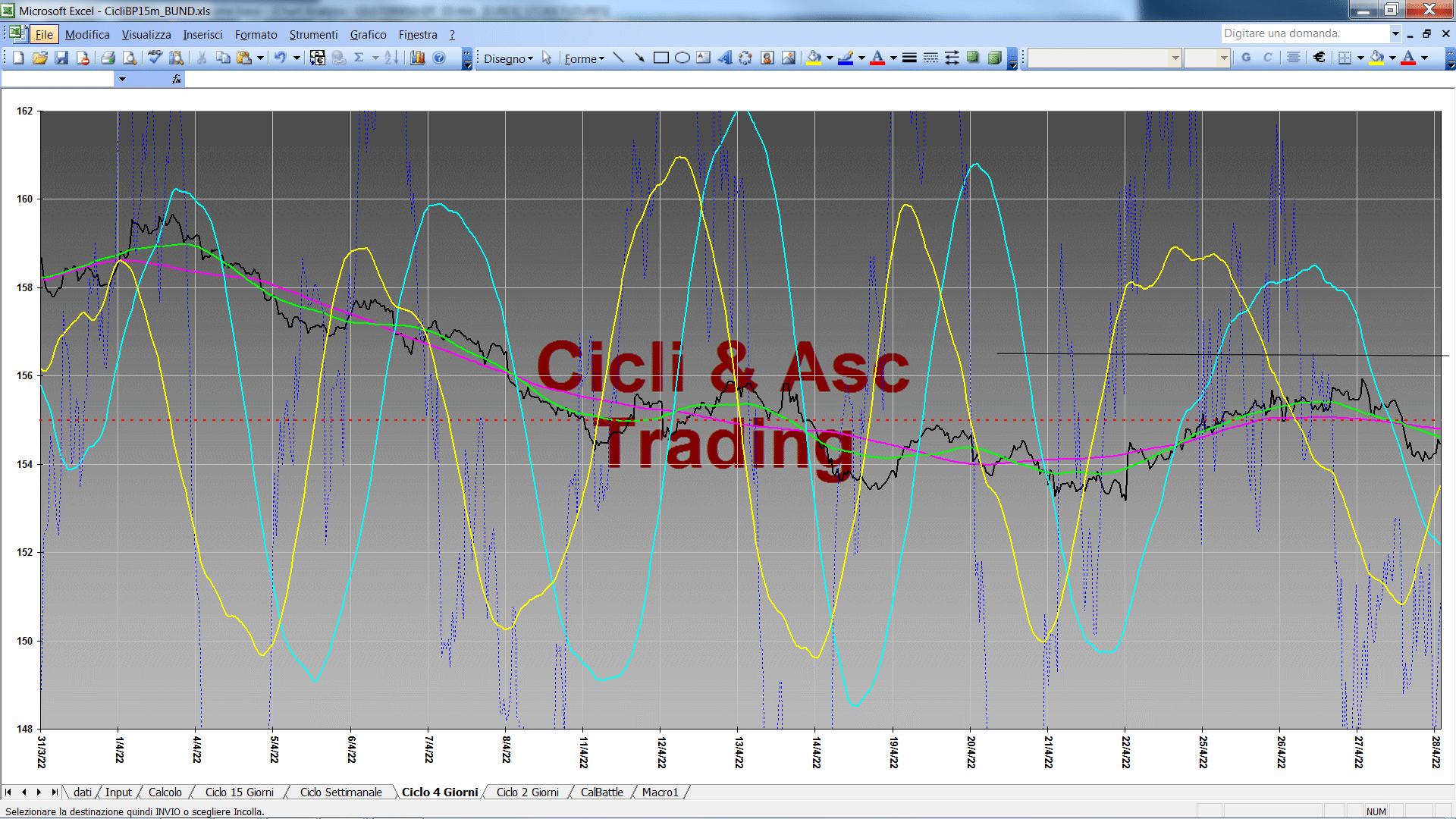Image resolution: width=1456 pixels, height=819 pixels.
Task: Switch to the Calcolo sheet tab
Action: [x=165, y=792]
